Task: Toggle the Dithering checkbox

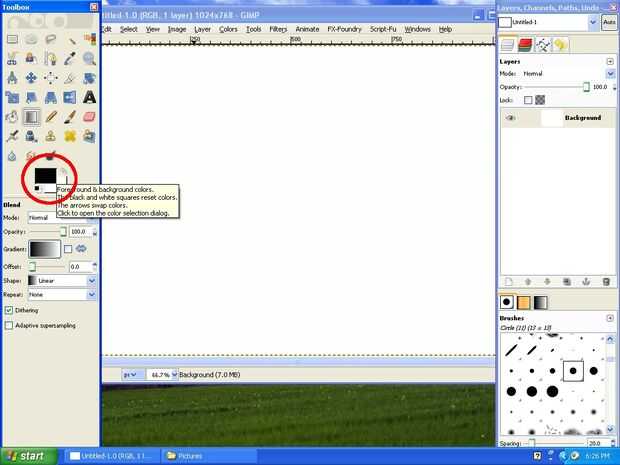Action: [9, 310]
